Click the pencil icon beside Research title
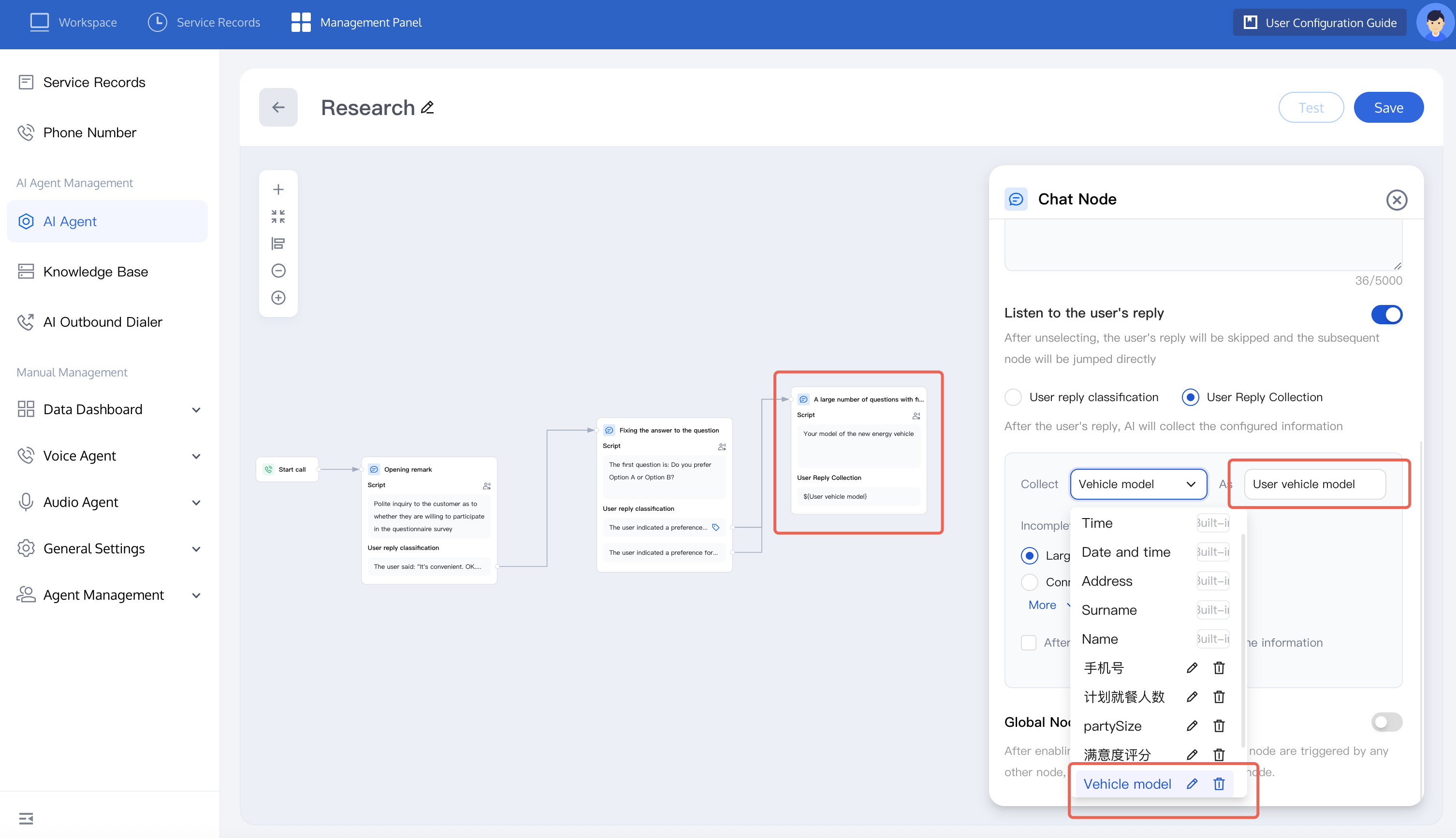Image resolution: width=1456 pixels, height=838 pixels. pyautogui.click(x=427, y=108)
